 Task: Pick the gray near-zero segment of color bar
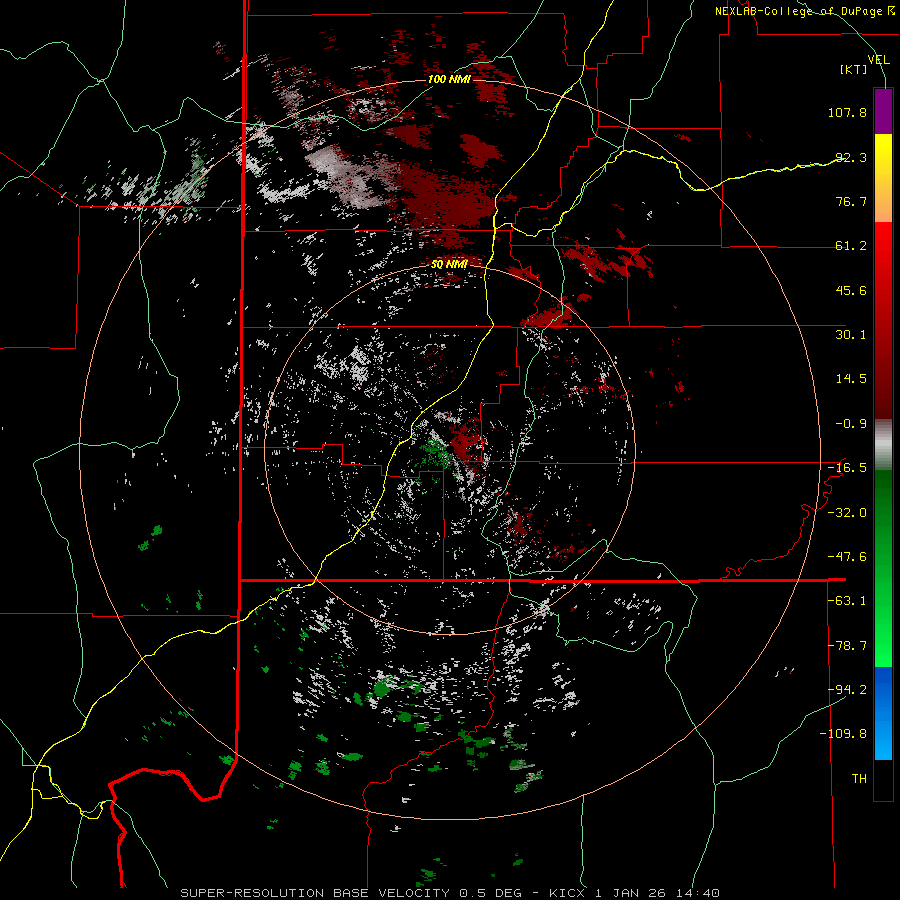(x=883, y=445)
